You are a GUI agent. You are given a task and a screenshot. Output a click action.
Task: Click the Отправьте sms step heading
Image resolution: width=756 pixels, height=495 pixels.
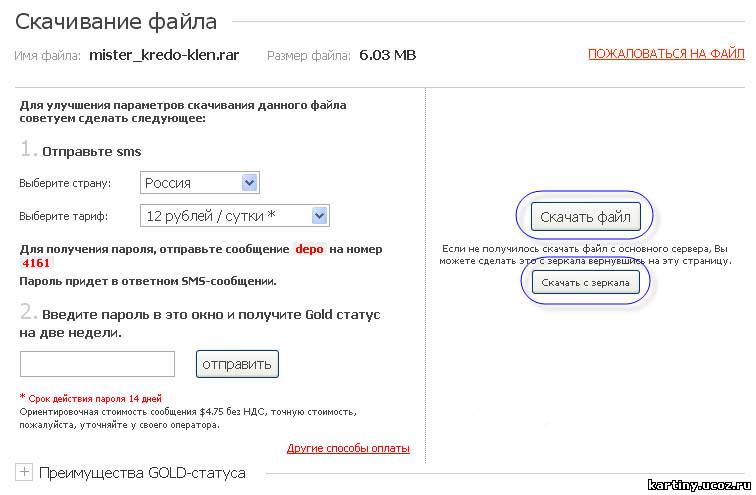click(x=92, y=151)
